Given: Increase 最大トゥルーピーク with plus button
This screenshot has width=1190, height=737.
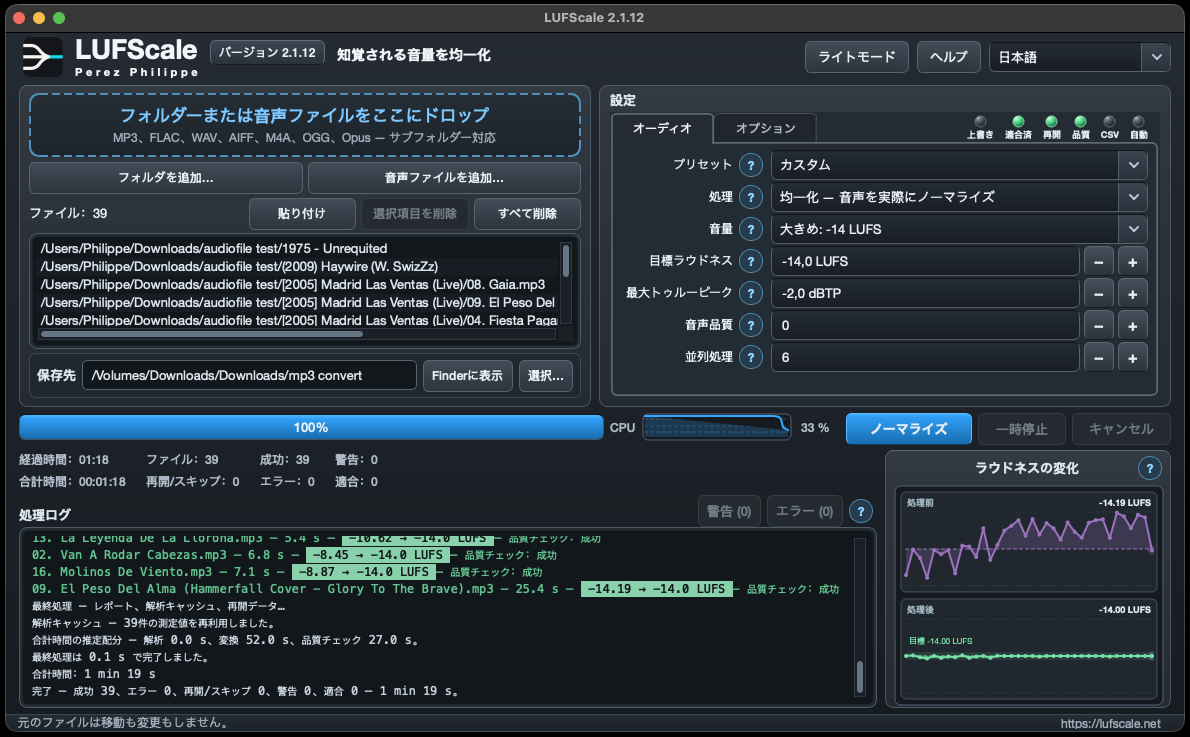Looking at the screenshot, I should coord(1132,294).
